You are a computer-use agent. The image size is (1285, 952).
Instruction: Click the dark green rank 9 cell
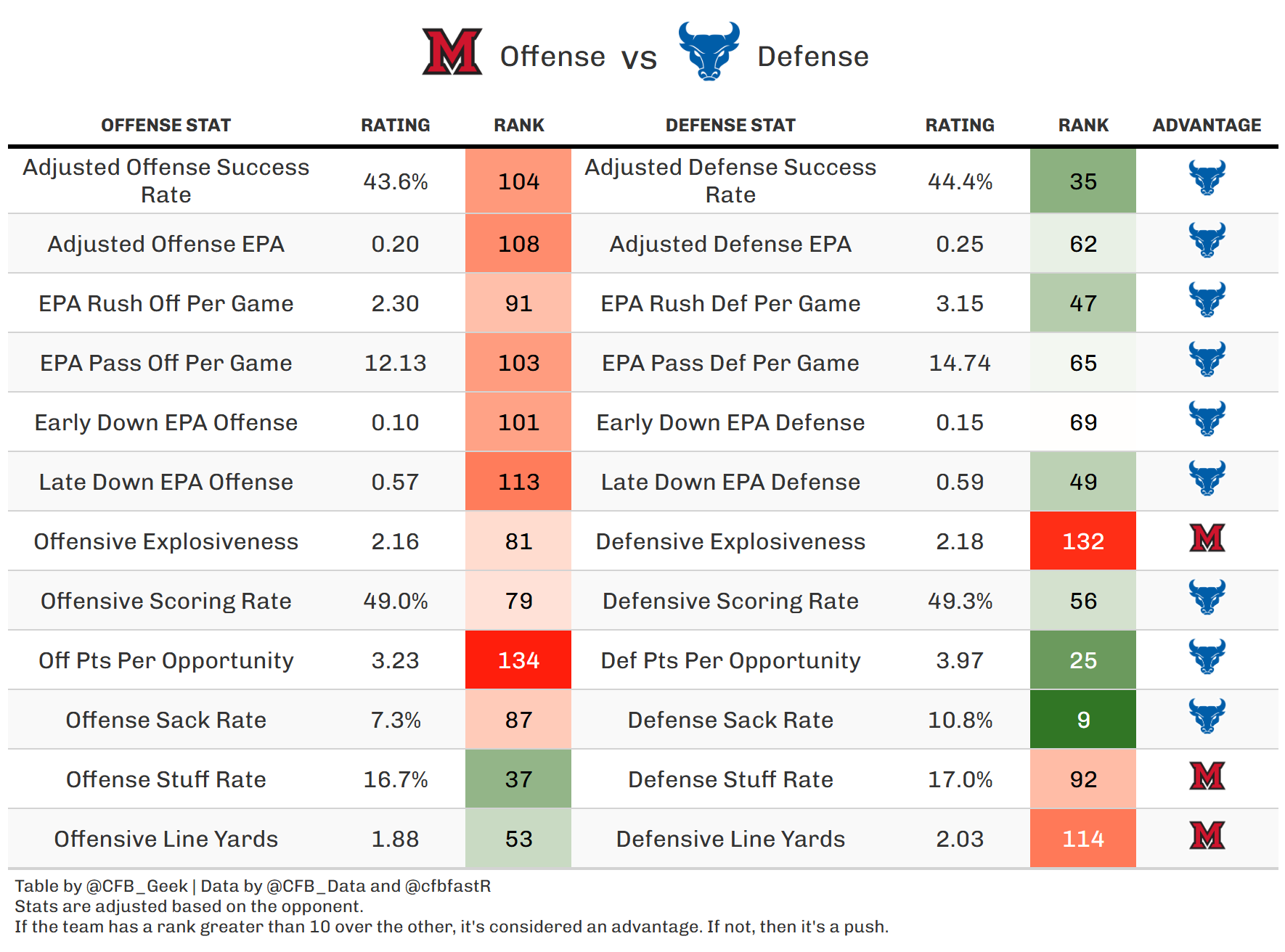[1082, 720]
